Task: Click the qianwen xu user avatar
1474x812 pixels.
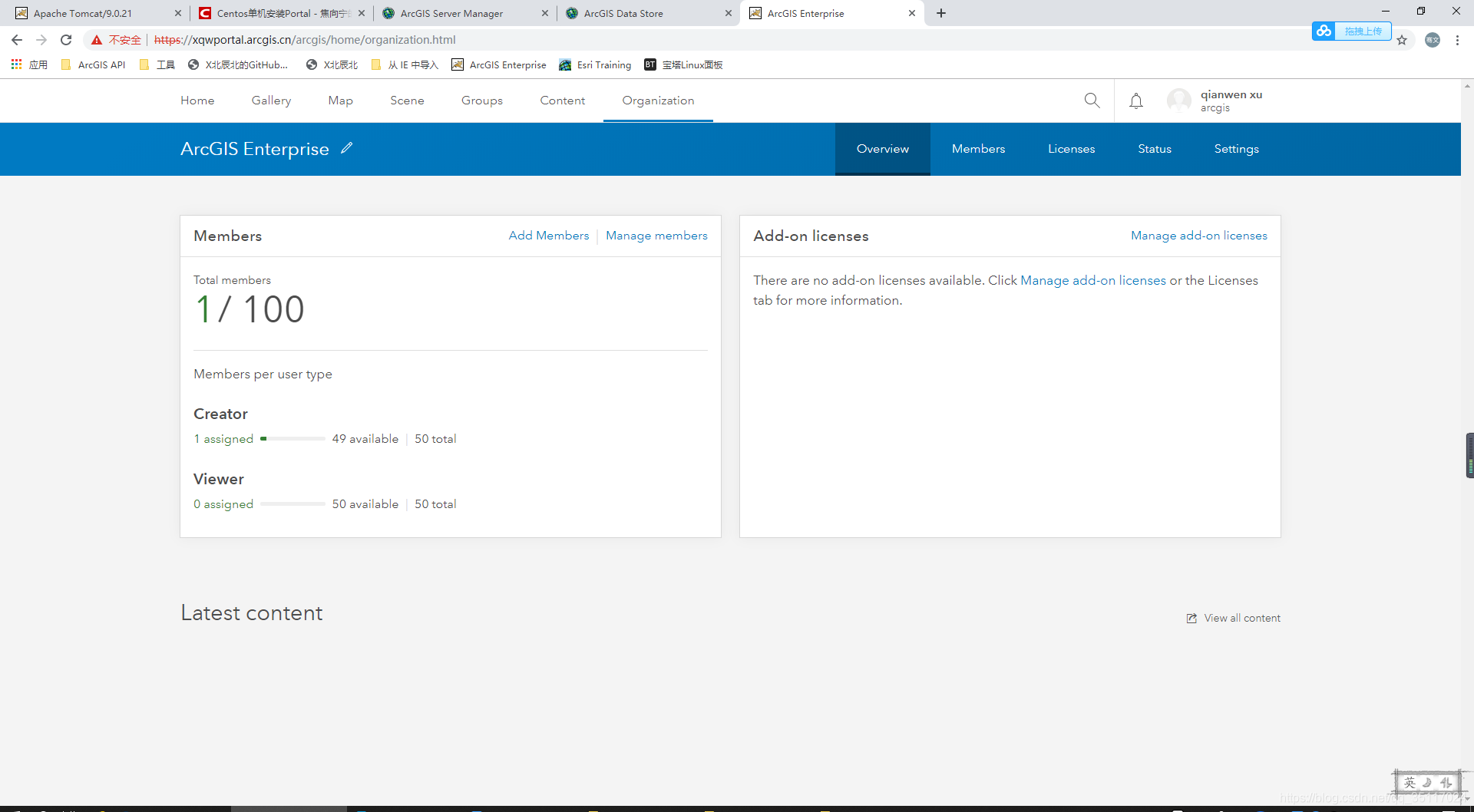Action: point(1178,101)
